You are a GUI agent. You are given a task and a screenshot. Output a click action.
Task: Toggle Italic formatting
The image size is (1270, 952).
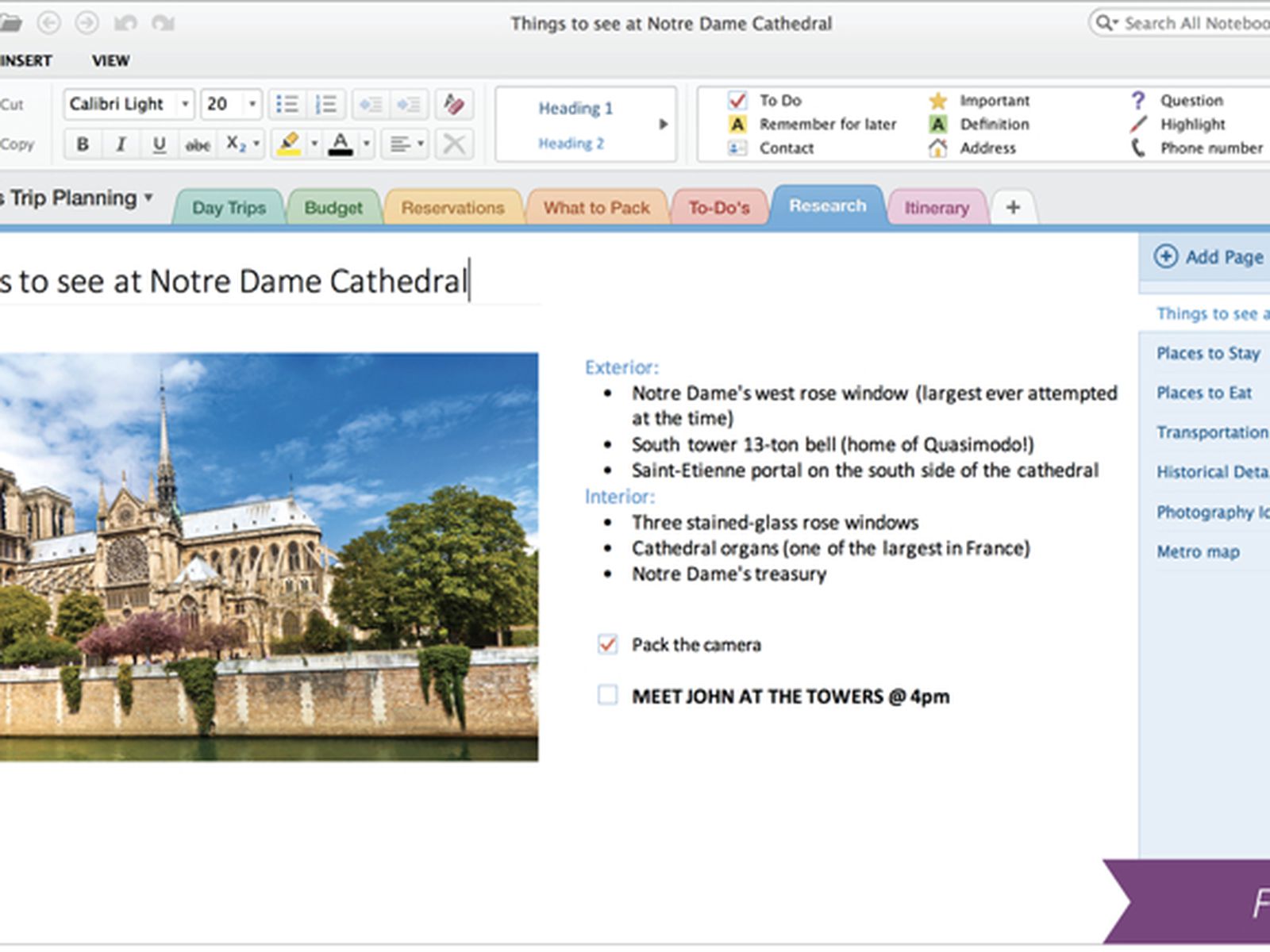point(121,144)
